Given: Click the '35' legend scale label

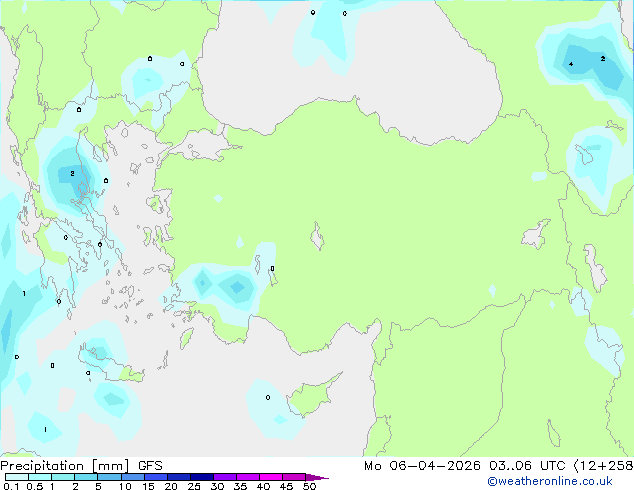Looking at the screenshot, I should click(x=240, y=486).
